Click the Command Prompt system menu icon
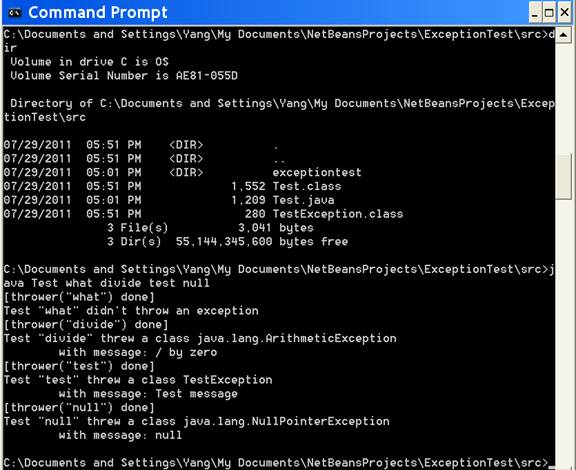Screen dimensions: 576x470 14,12
